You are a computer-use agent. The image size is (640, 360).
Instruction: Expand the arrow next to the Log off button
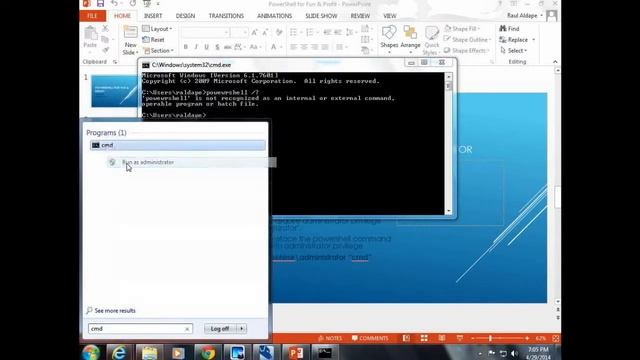click(x=242, y=329)
